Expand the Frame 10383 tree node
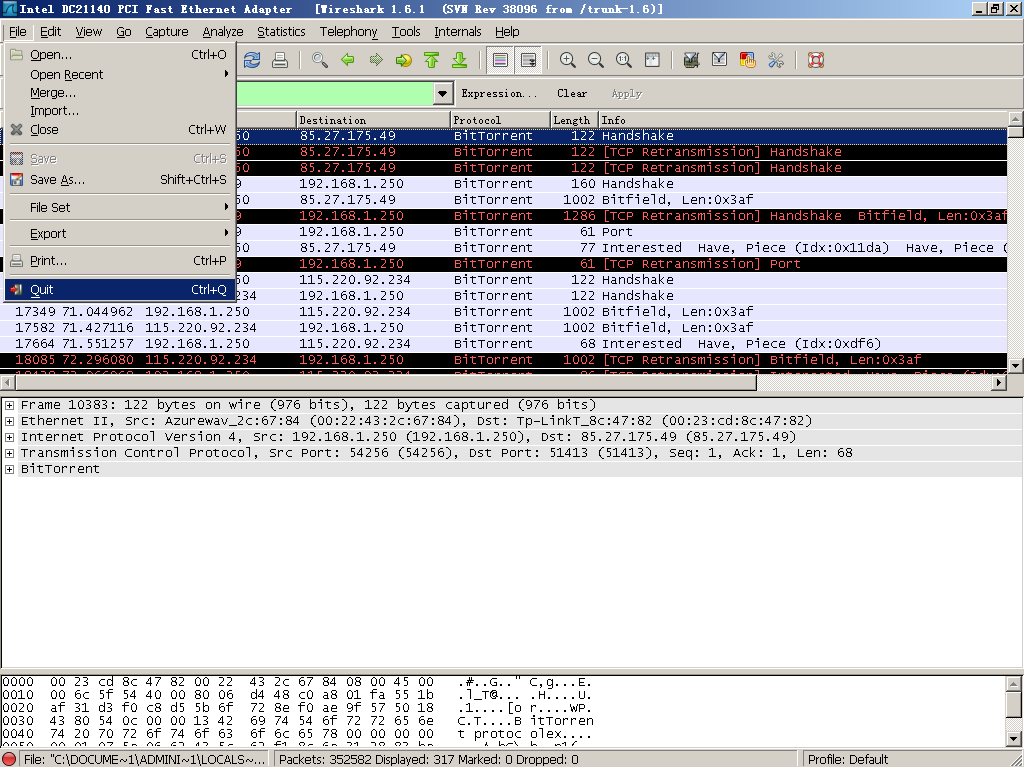1024x768 pixels. click(10, 405)
